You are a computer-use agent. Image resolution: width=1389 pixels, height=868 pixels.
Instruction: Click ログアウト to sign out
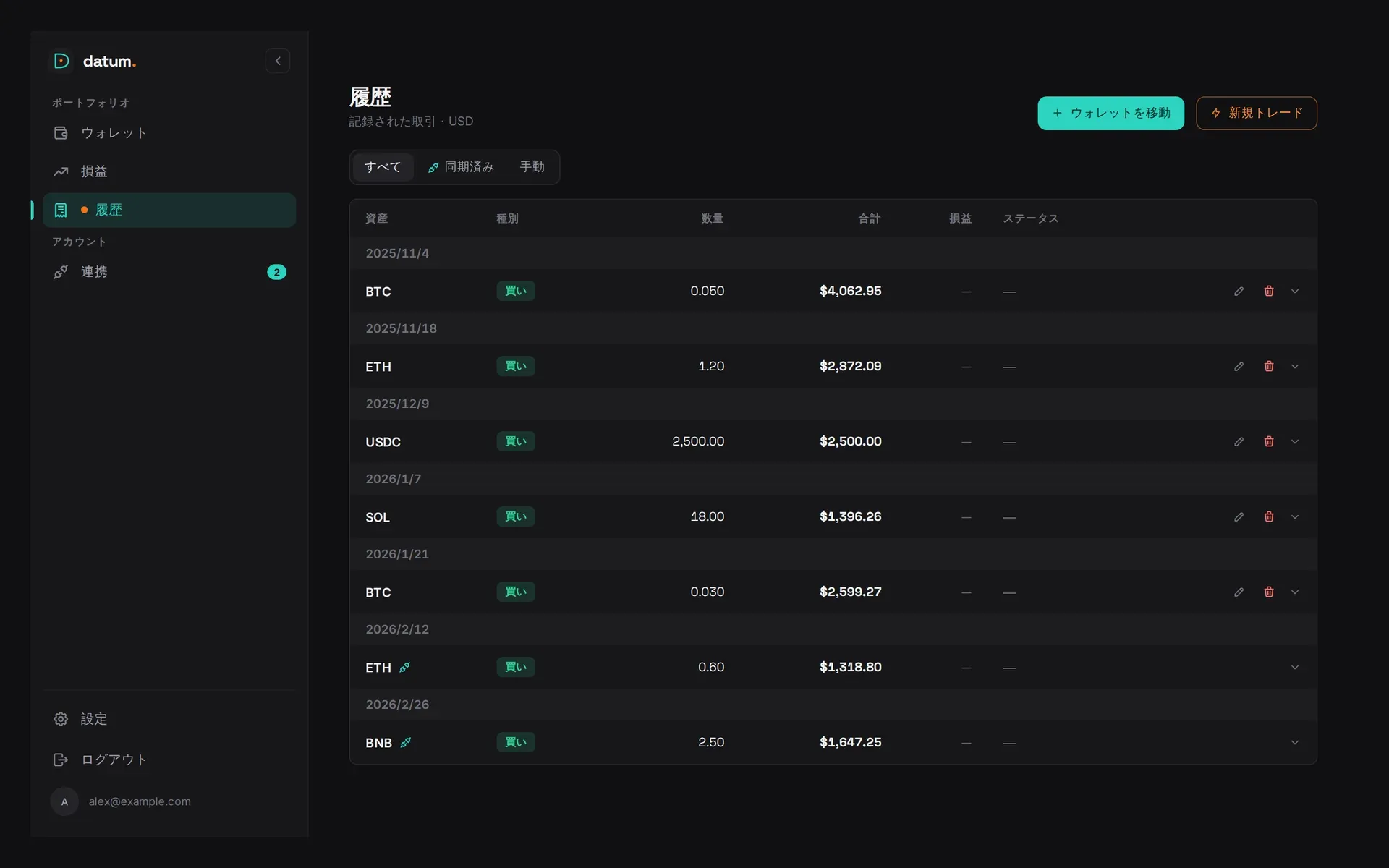[169, 759]
